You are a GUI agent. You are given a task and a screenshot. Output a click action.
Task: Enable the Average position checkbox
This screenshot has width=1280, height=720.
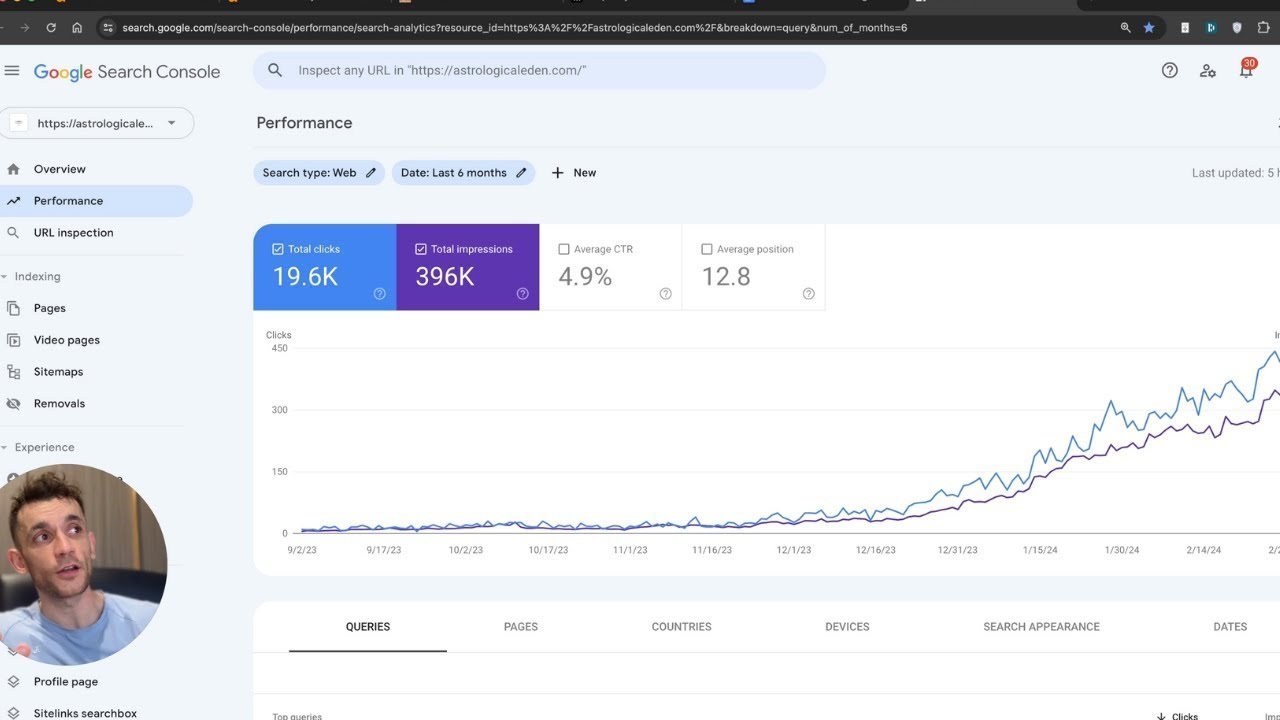coord(707,249)
